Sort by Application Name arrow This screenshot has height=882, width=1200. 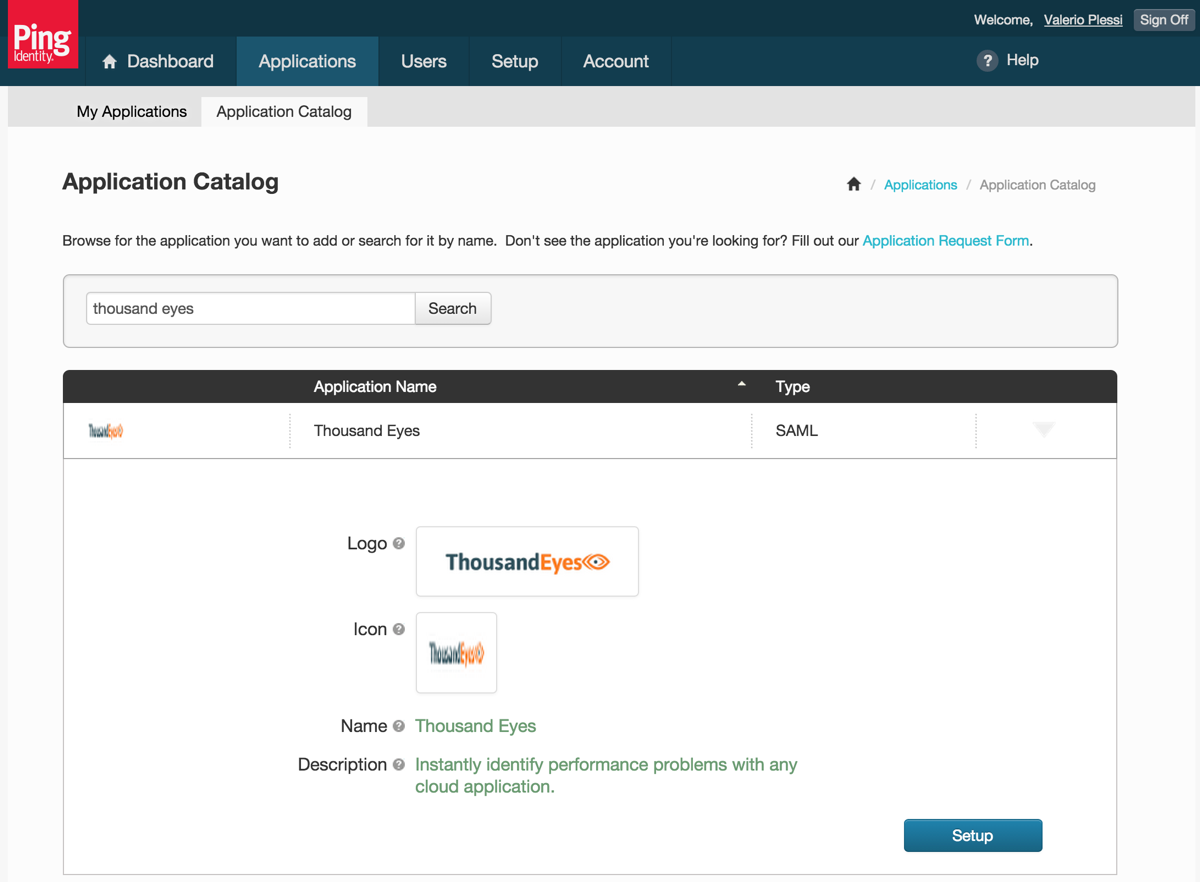(x=741, y=385)
